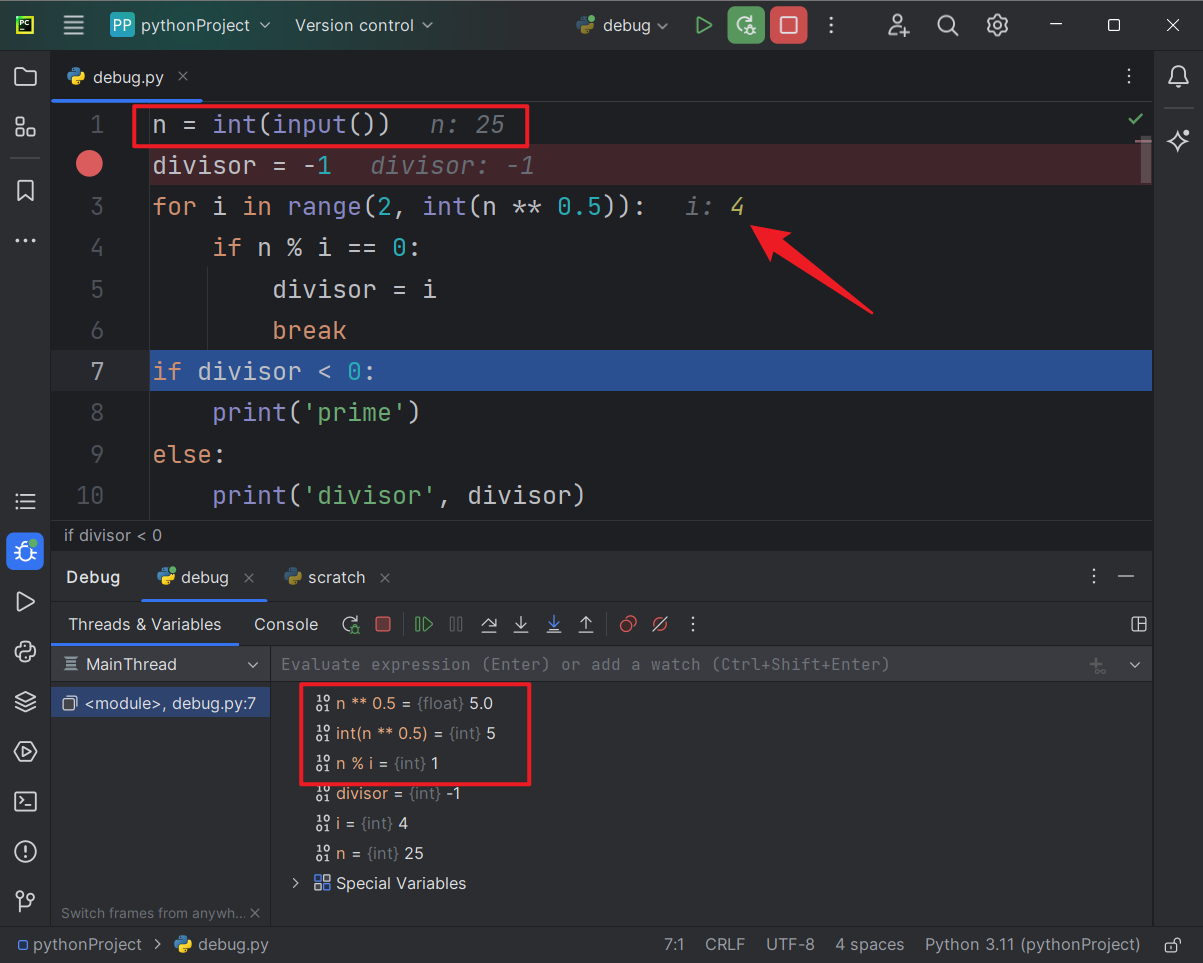Viewport: 1203px width, 963px height.
Task: Expand Special Variables tree node
Action: pos(295,883)
